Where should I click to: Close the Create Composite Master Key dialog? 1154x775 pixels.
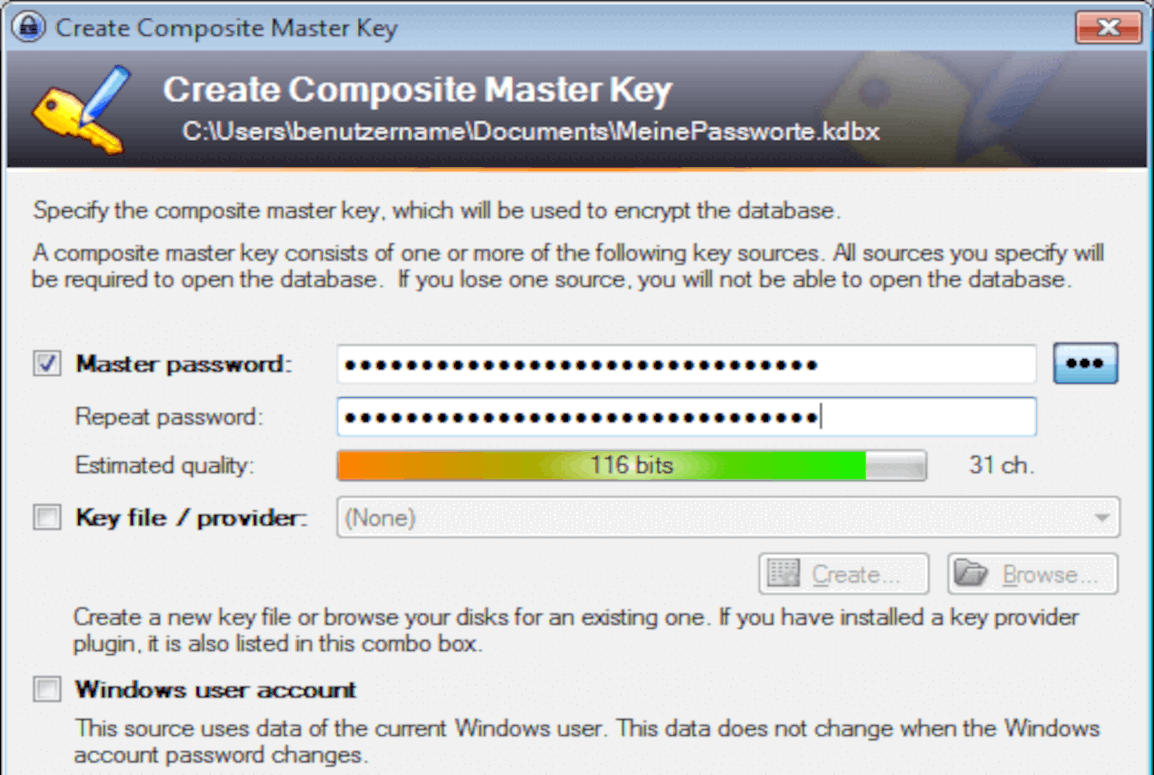1108,27
